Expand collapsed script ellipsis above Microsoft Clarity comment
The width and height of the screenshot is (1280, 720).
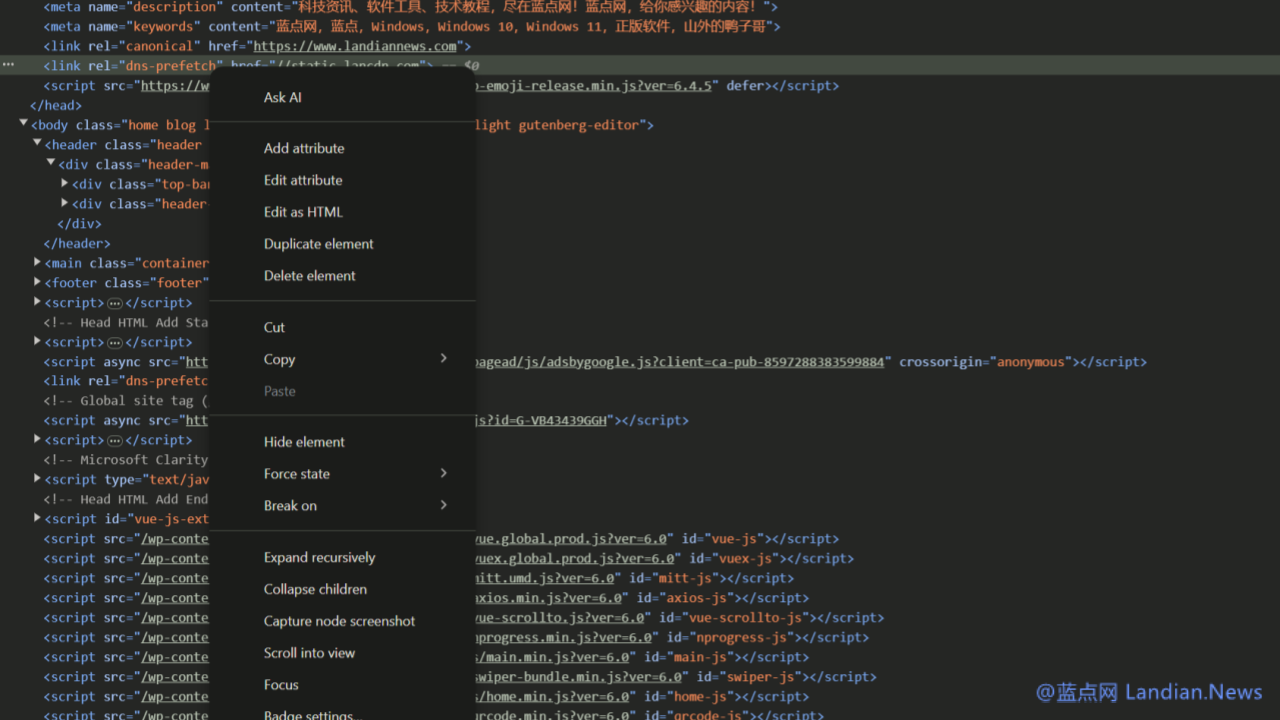pyautogui.click(x=115, y=440)
